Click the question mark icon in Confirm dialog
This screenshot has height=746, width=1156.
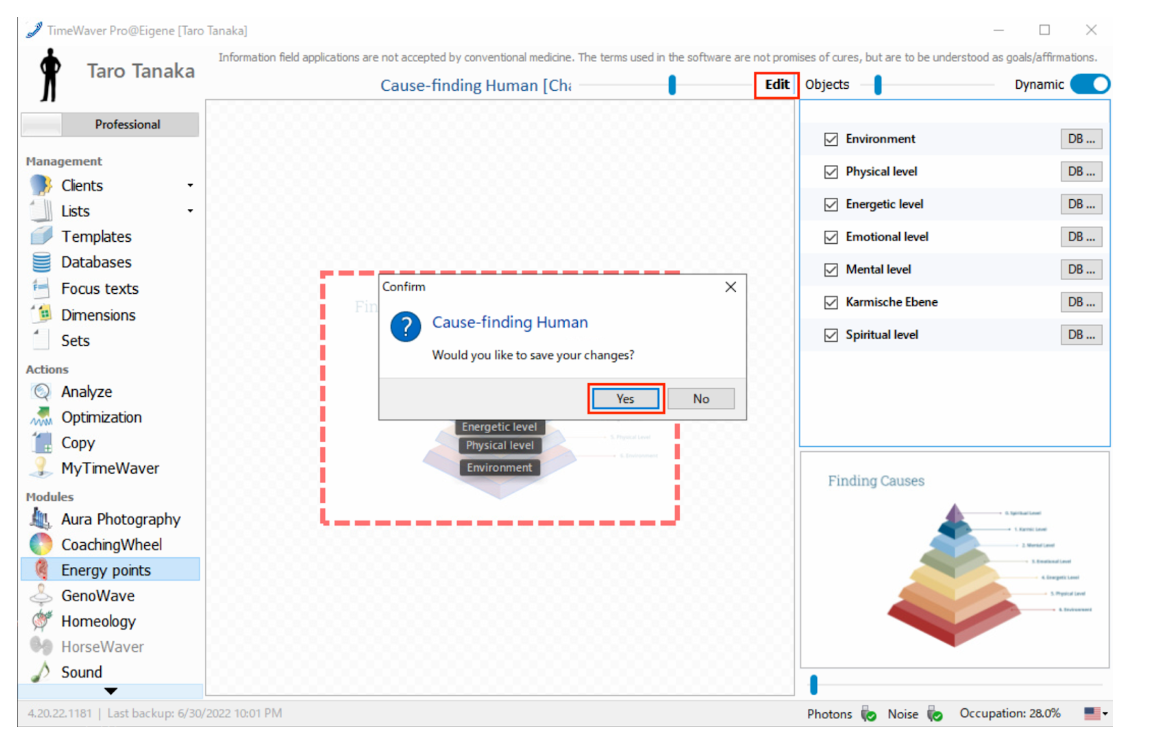pyautogui.click(x=405, y=326)
